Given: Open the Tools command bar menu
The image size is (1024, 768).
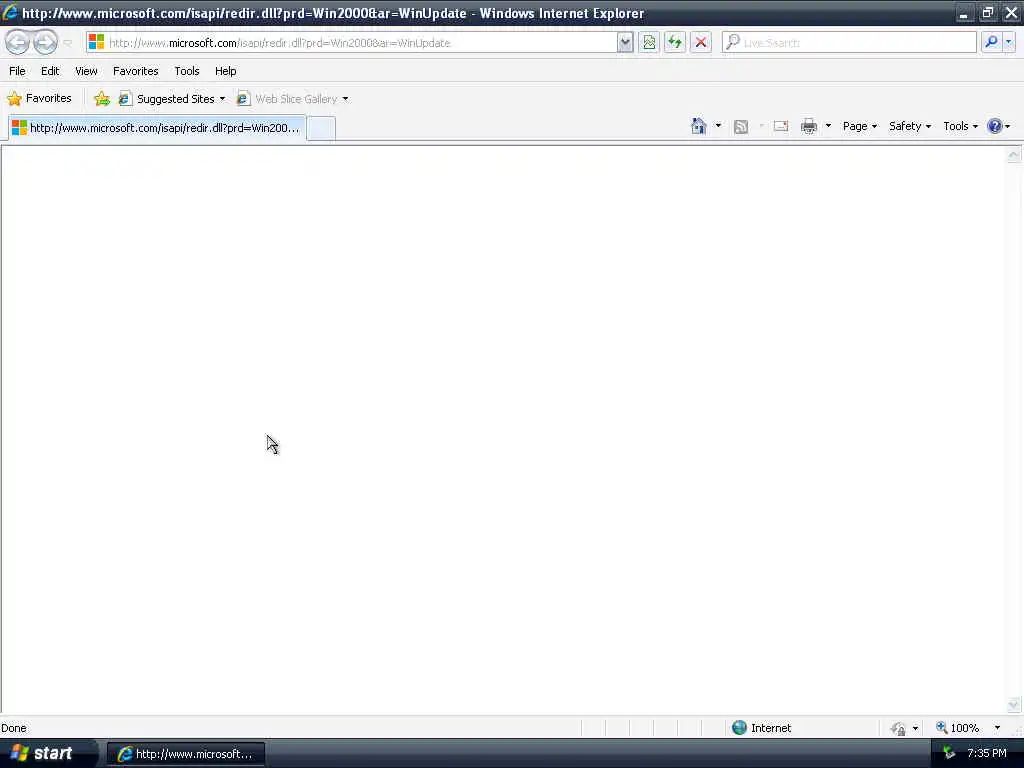Looking at the screenshot, I should 960,126.
